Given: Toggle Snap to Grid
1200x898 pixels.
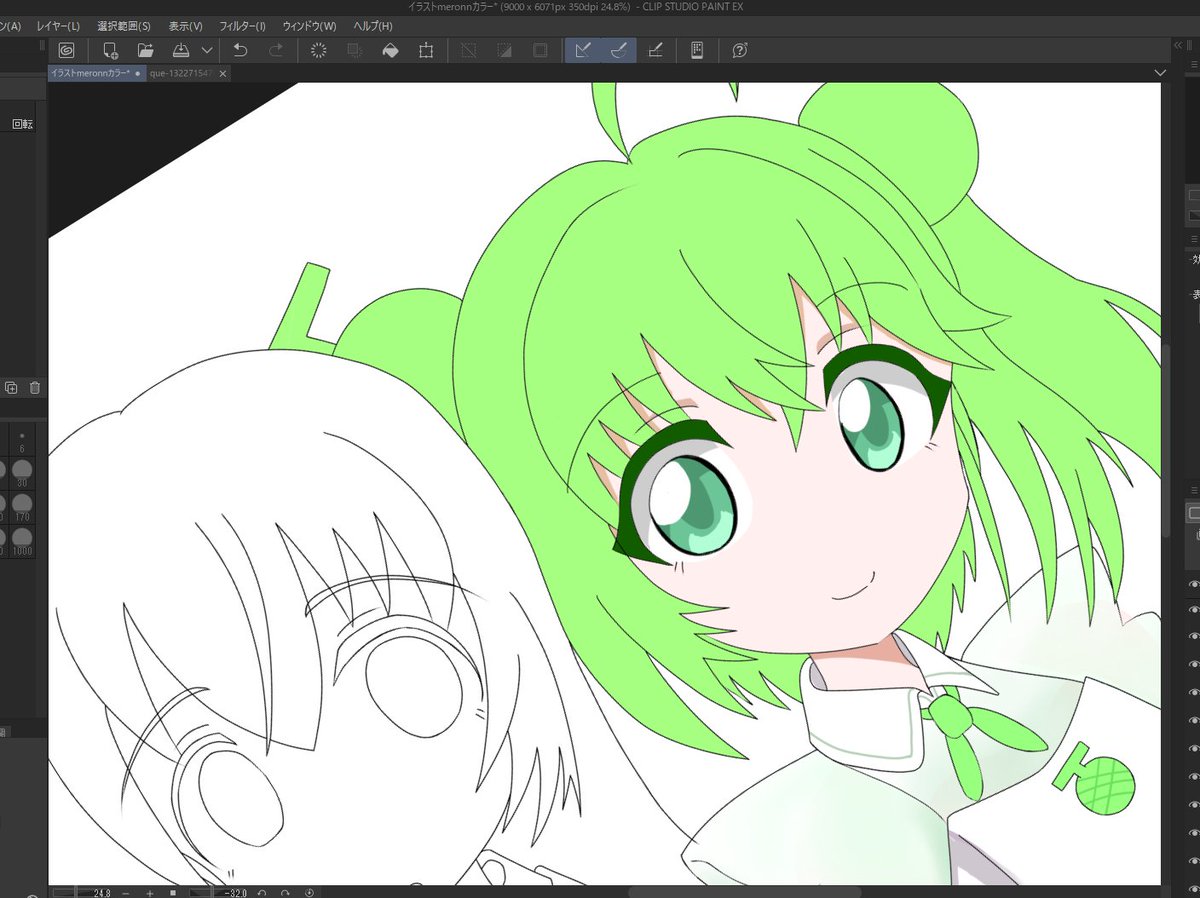Looking at the screenshot, I should pos(655,50).
